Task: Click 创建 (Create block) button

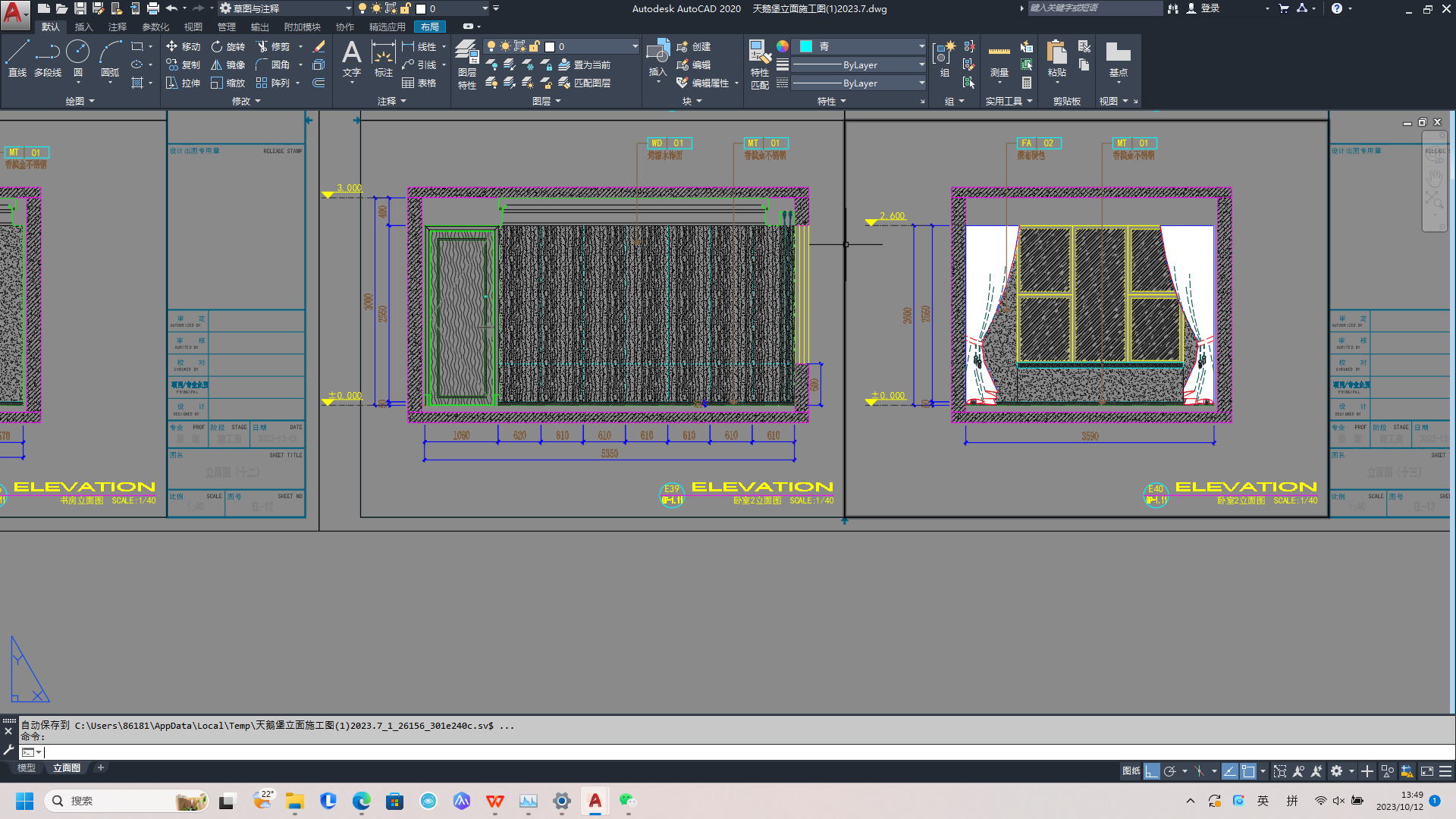Action: [x=693, y=46]
